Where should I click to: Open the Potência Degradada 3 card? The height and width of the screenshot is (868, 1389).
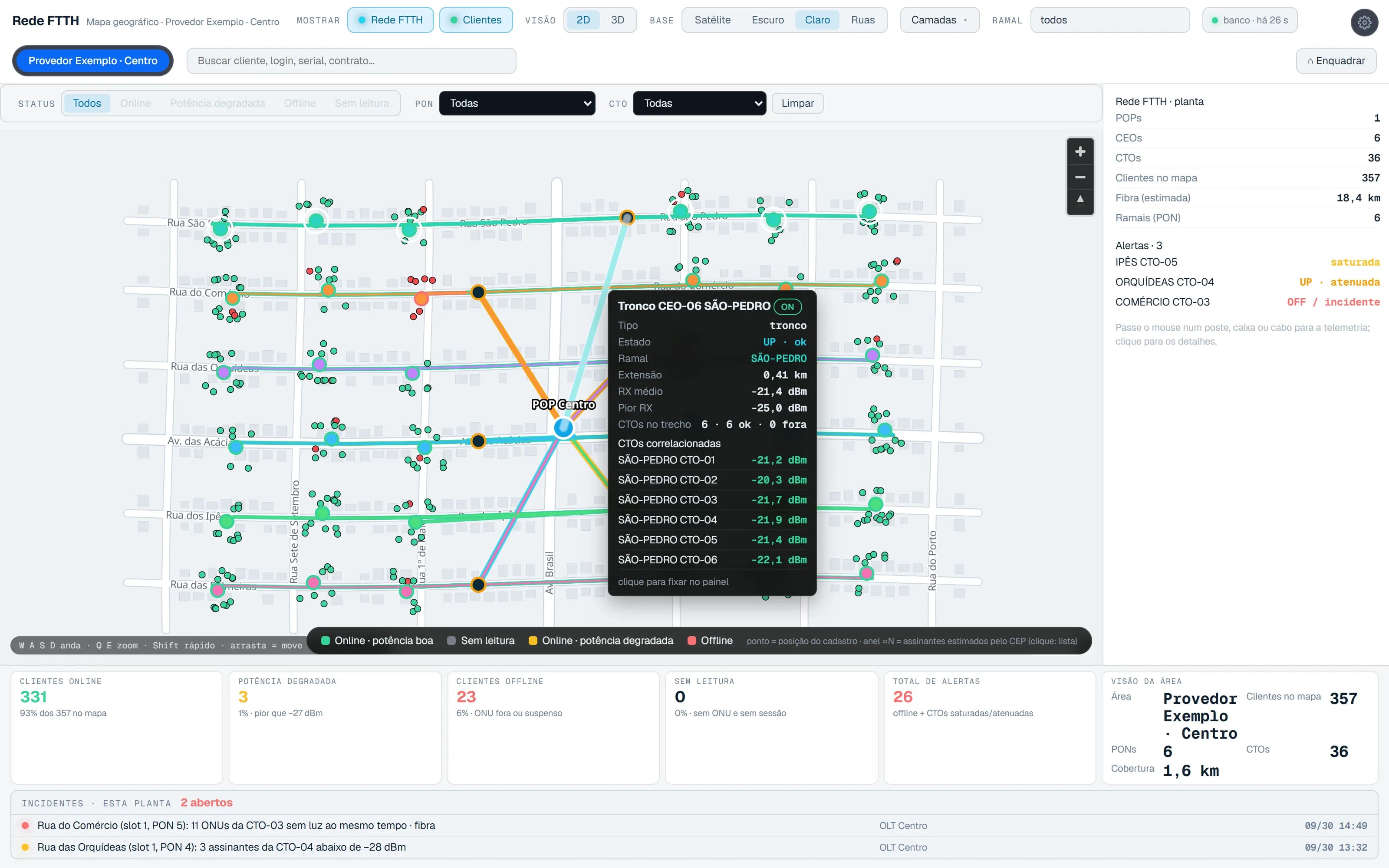335,727
